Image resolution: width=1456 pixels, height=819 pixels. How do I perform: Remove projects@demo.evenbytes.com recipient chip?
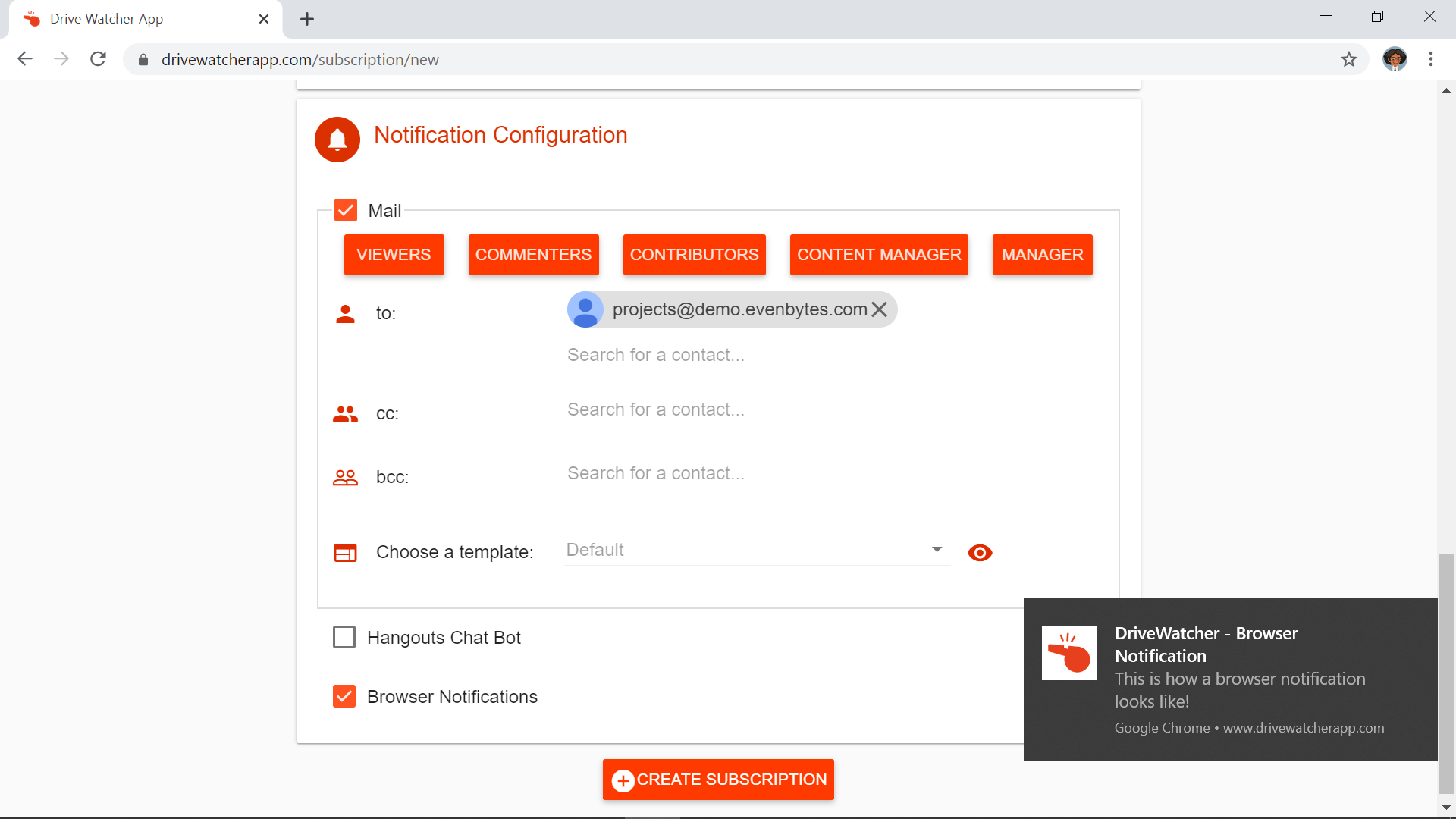879,309
